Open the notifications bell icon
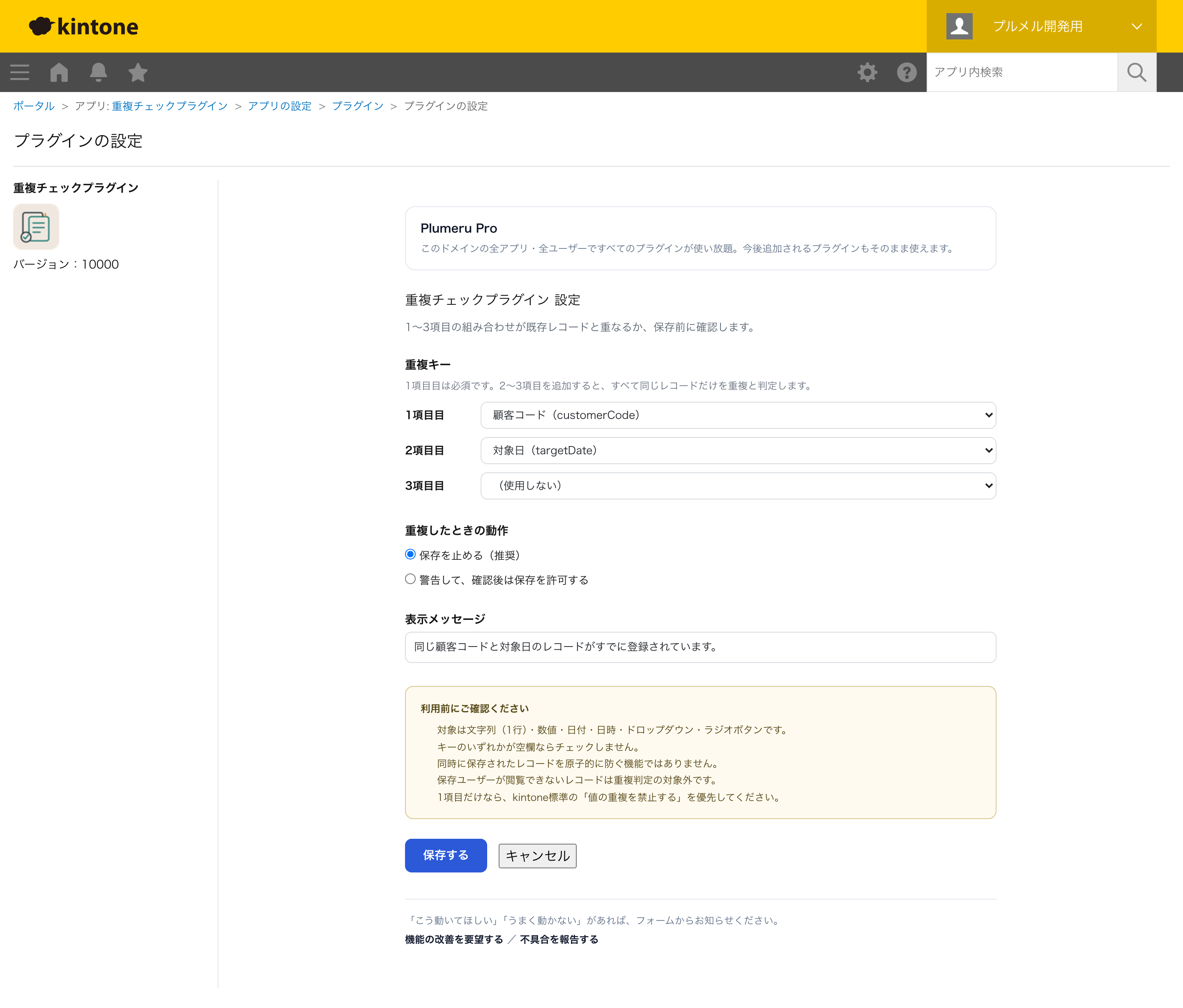 [x=98, y=72]
